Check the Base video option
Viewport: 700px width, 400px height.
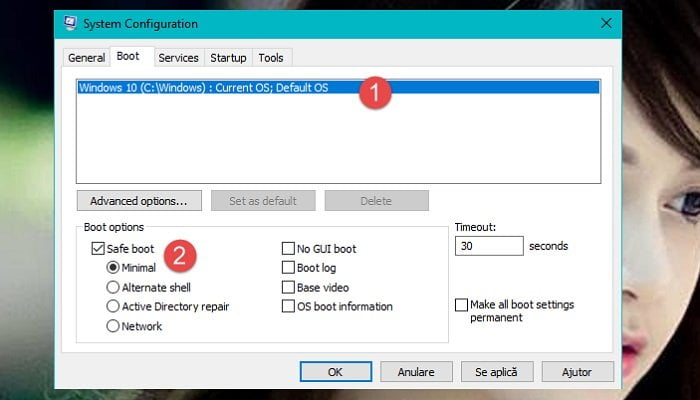pyautogui.click(x=288, y=287)
